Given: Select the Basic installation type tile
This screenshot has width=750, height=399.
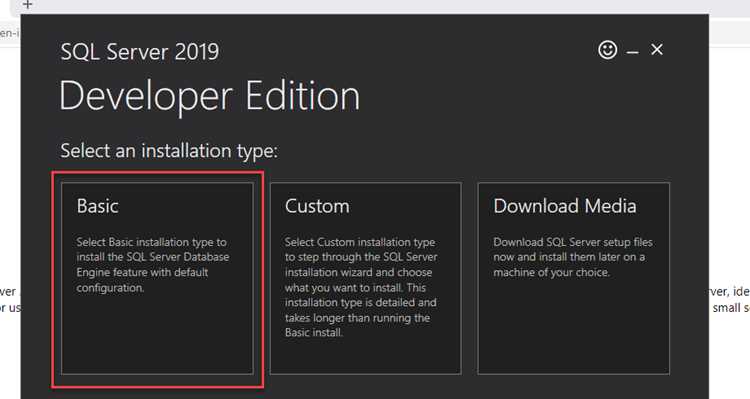Looking at the screenshot, I should pos(157,278).
